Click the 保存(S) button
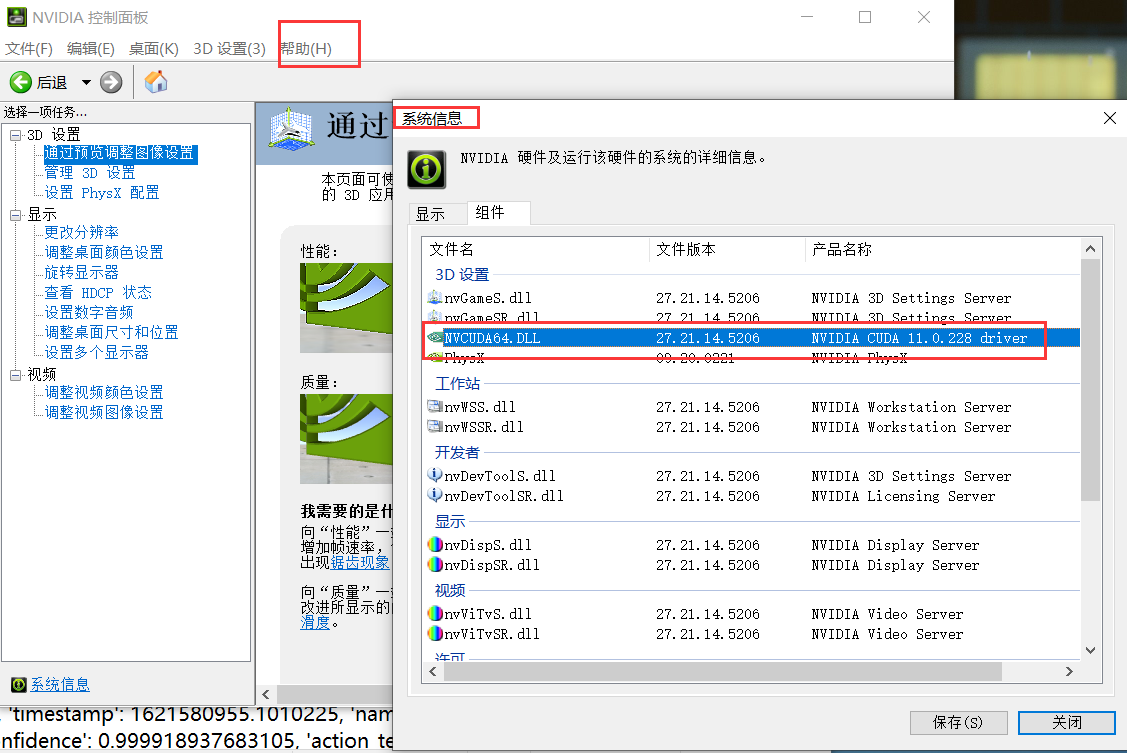 959,723
